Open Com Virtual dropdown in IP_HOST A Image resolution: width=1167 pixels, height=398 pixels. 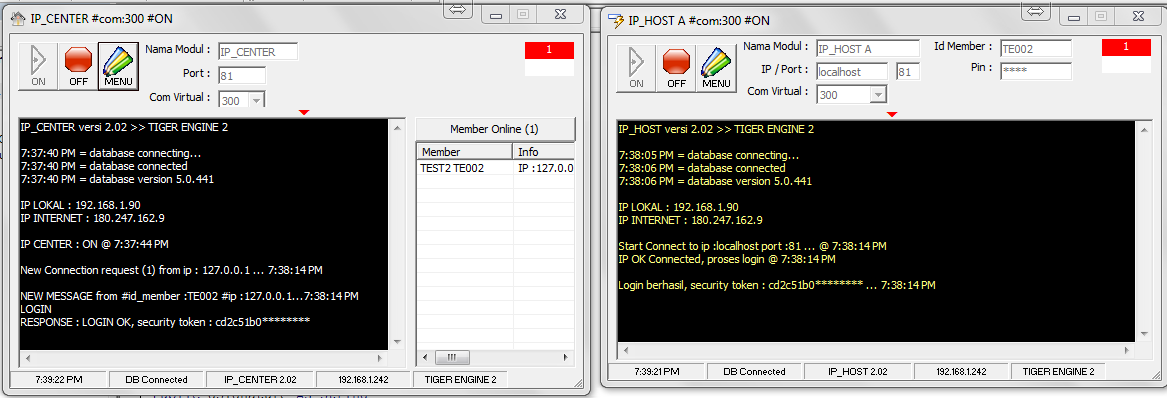coord(878,94)
